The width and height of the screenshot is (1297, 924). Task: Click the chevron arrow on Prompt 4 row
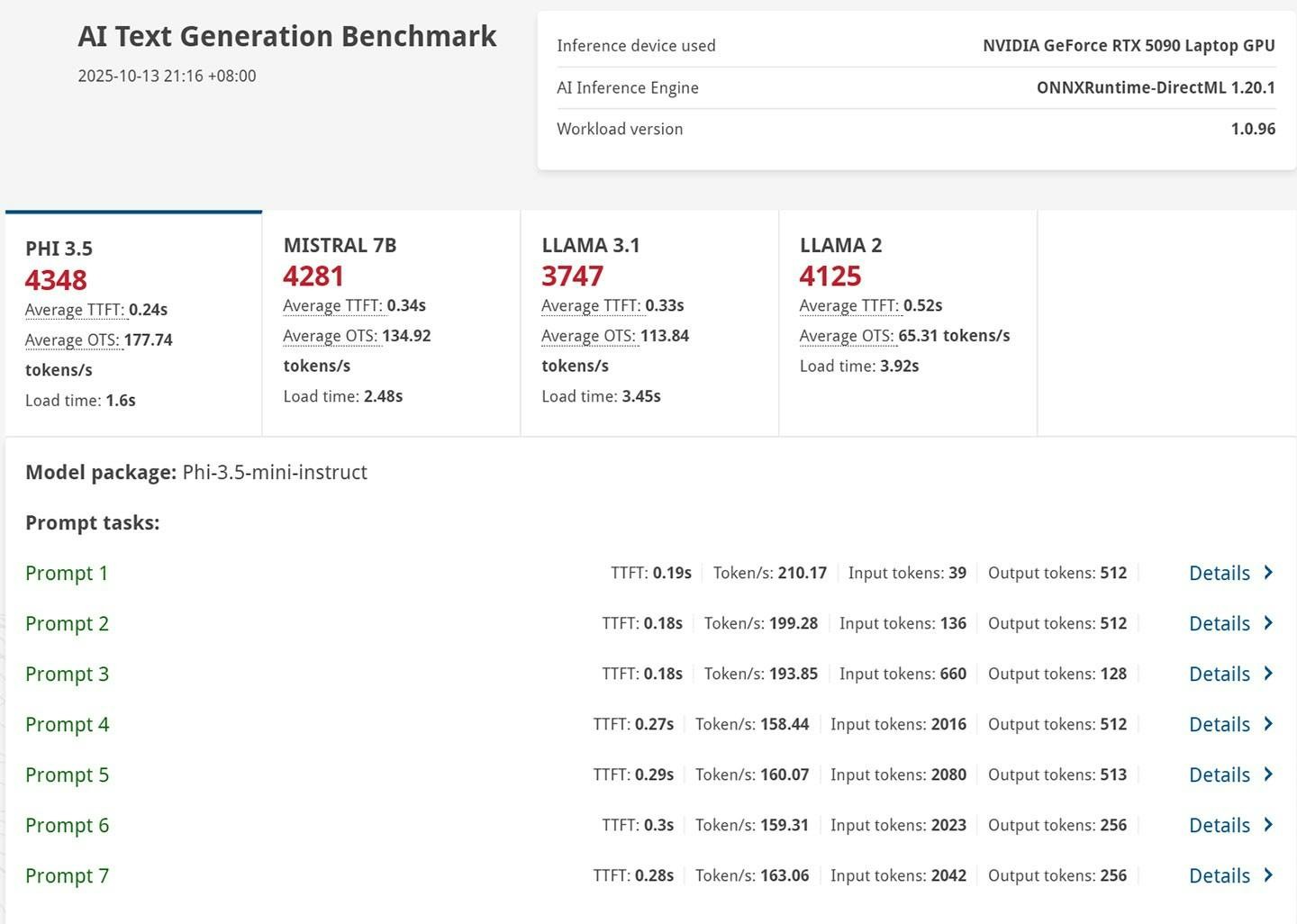(x=1268, y=723)
